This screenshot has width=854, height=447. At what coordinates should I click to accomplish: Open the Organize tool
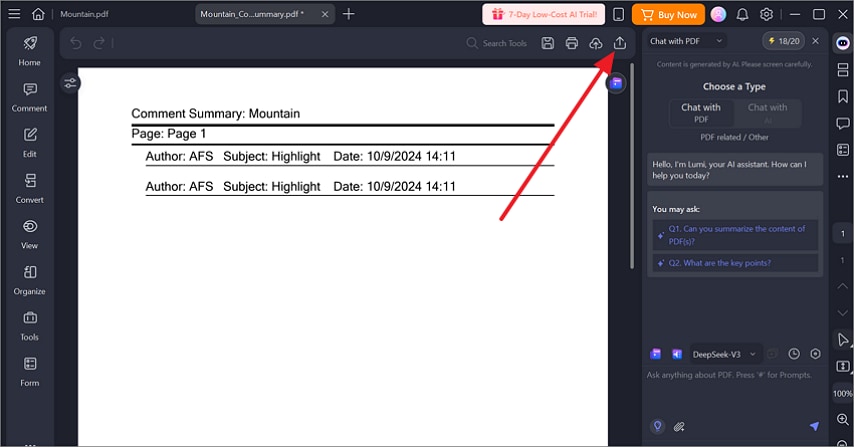click(29, 280)
